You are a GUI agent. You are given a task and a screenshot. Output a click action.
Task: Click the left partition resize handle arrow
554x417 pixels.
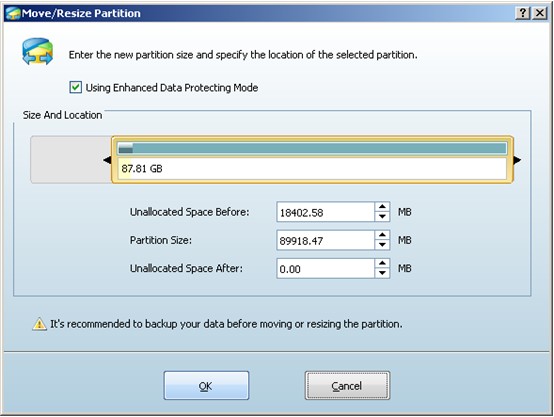click(x=107, y=160)
